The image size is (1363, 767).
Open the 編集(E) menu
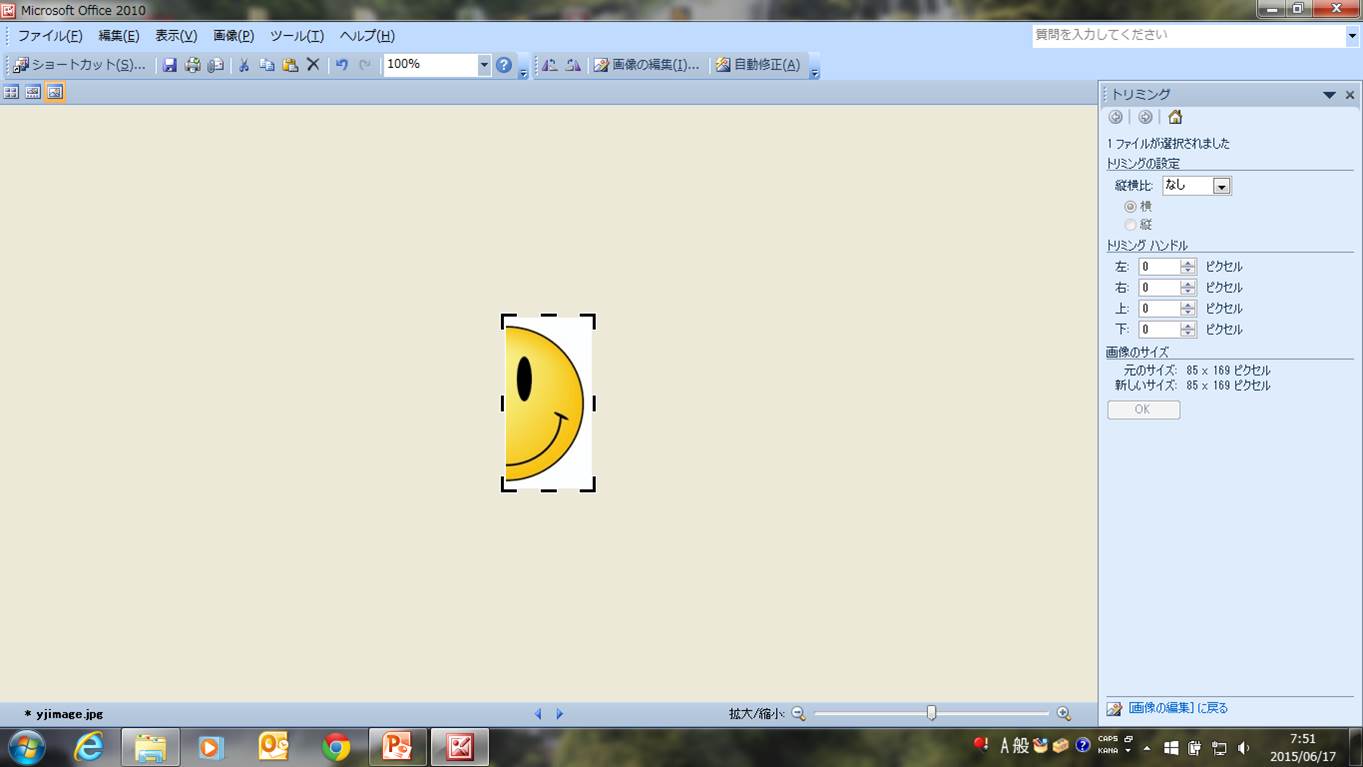click(x=119, y=36)
